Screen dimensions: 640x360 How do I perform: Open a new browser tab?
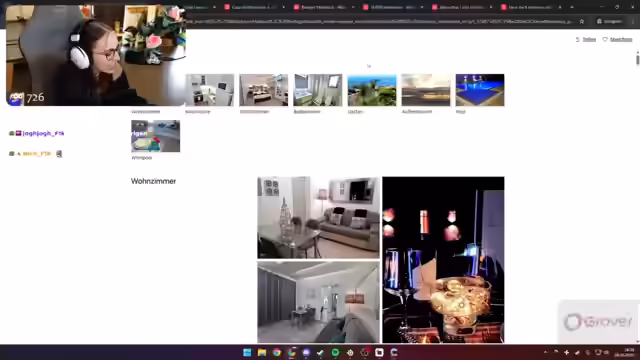pos(572,7)
